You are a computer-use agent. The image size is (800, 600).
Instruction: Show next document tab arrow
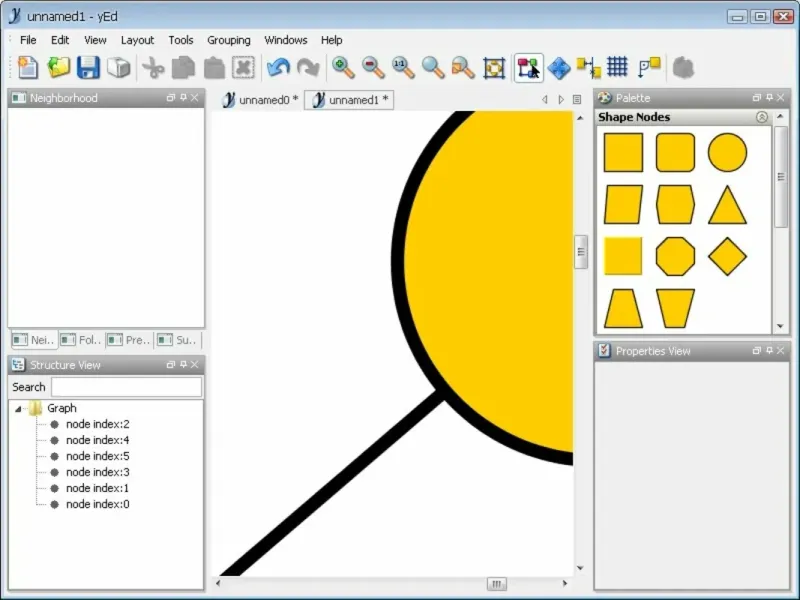(x=561, y=99)
